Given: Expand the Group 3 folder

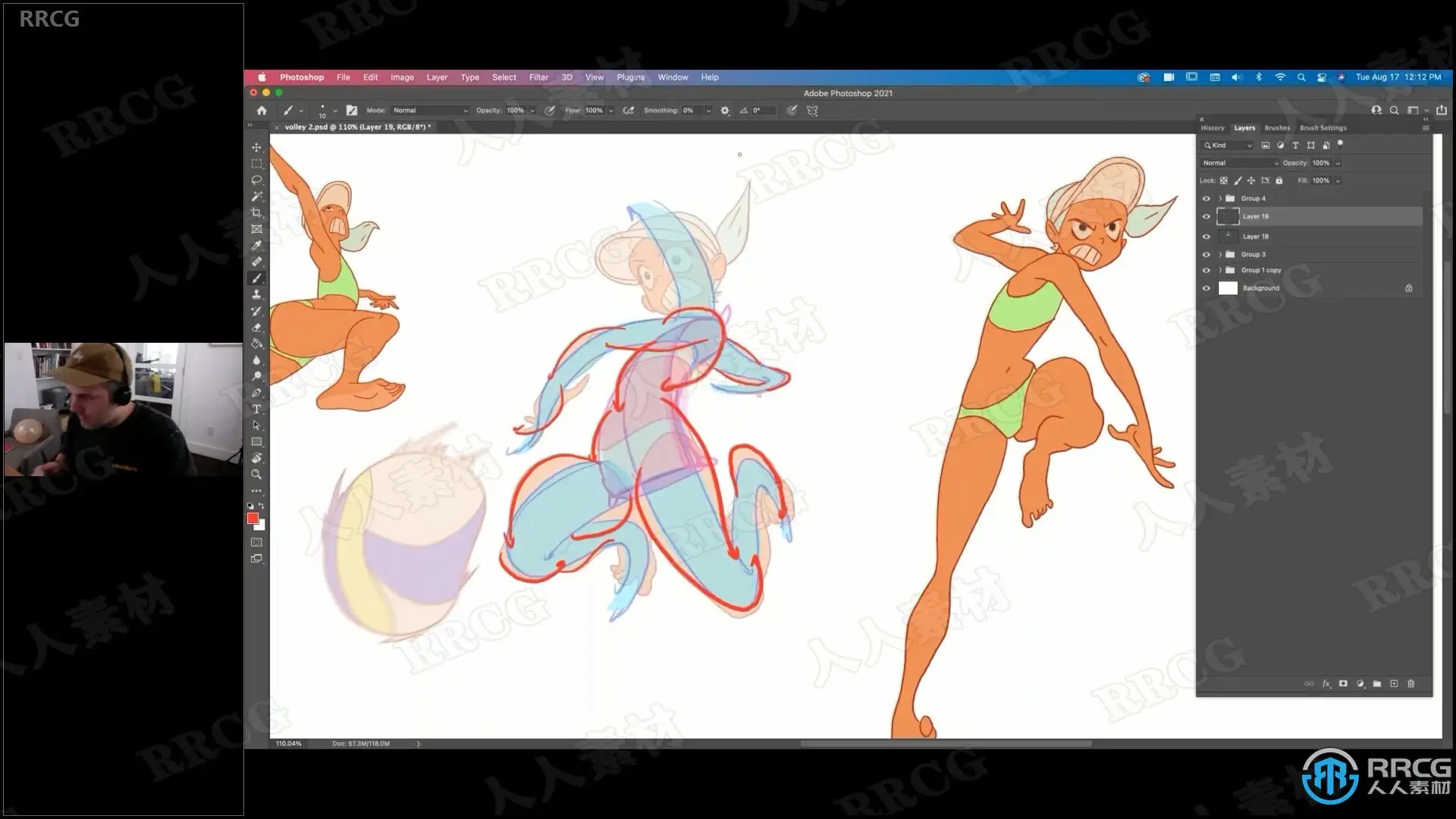Looking at the screenshot, I should point(1220,255).
